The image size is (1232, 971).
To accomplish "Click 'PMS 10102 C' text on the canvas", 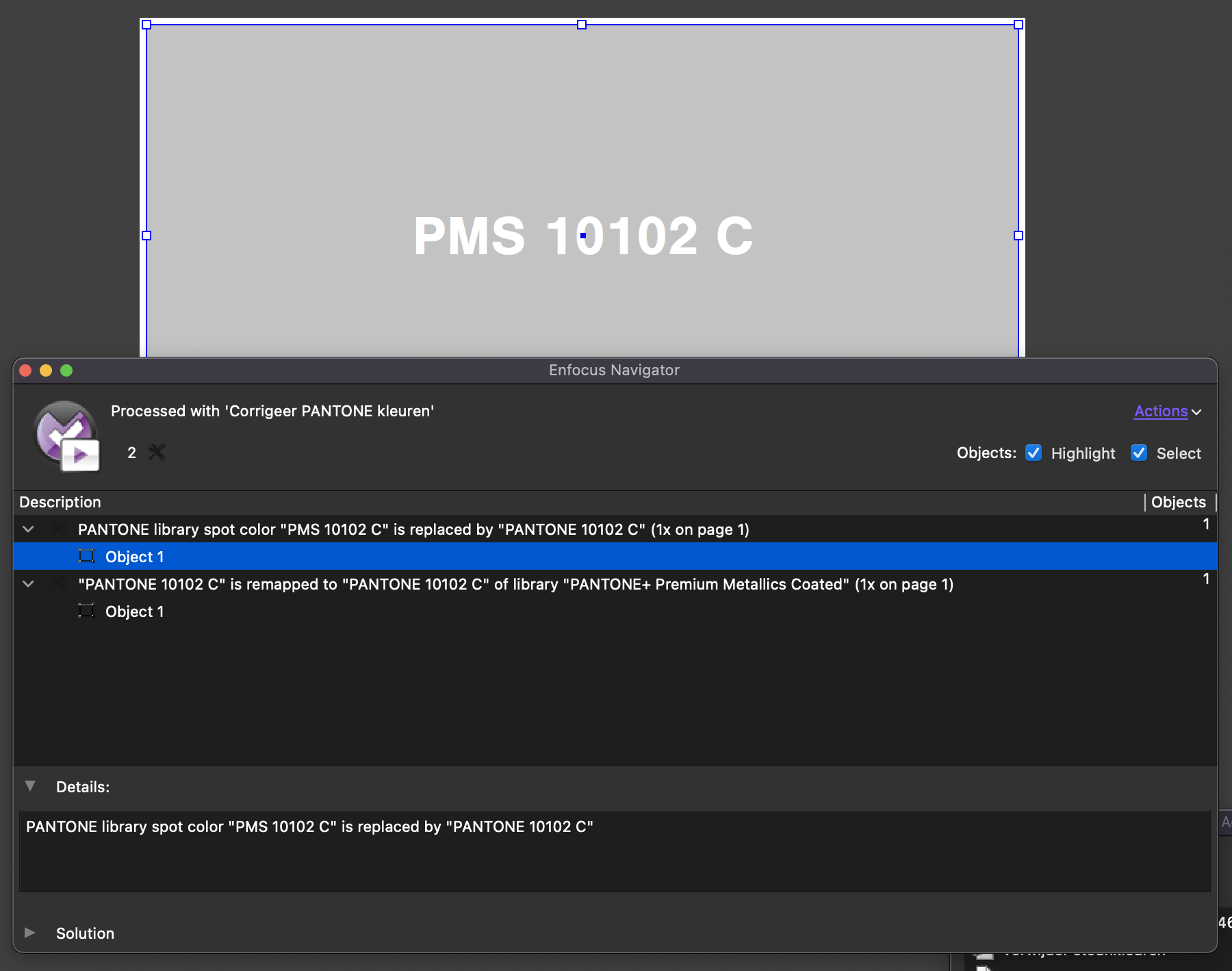I will tap(583, 236).
